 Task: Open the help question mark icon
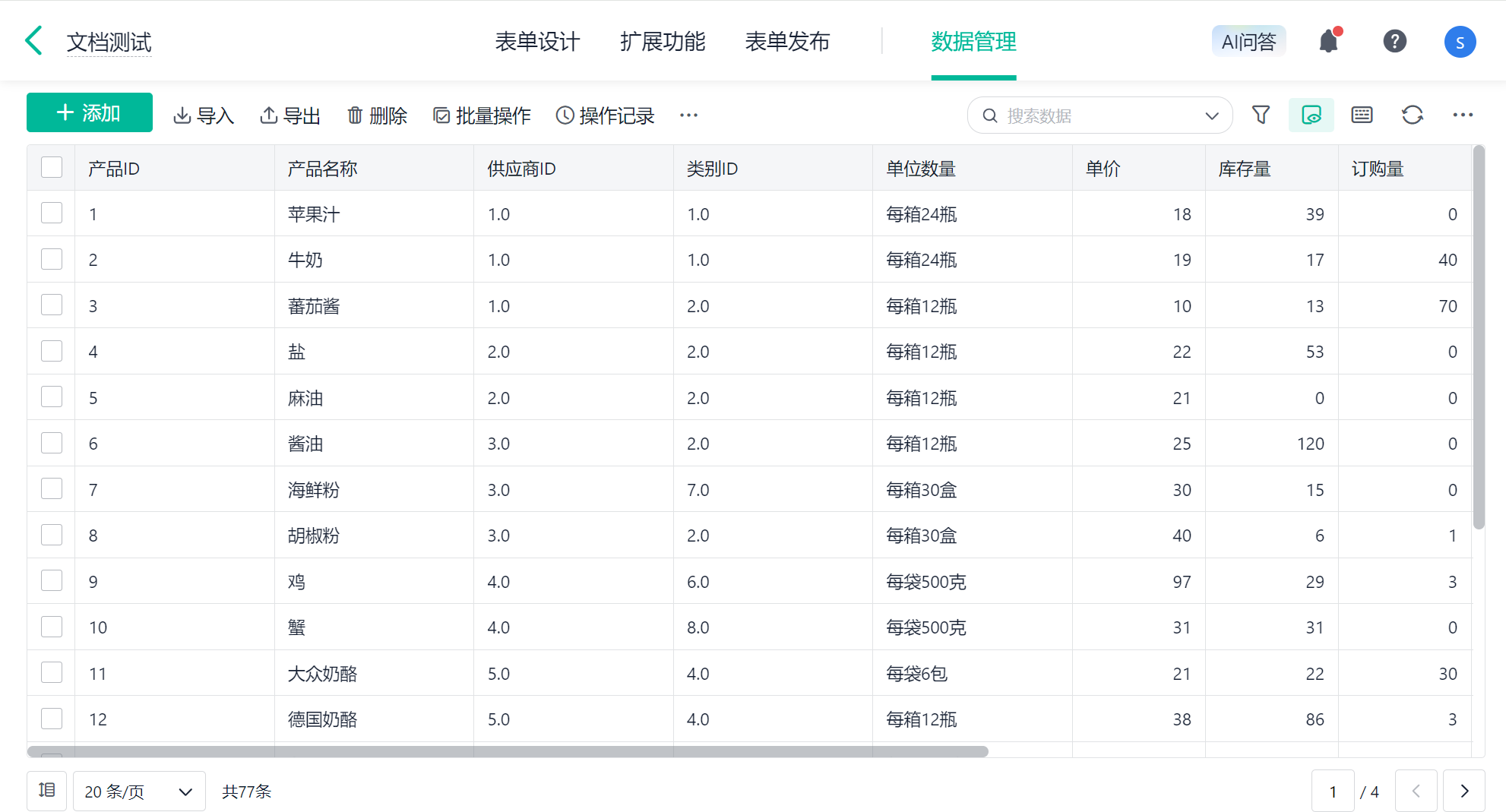pyautogui.click(x=1394, y=41)
